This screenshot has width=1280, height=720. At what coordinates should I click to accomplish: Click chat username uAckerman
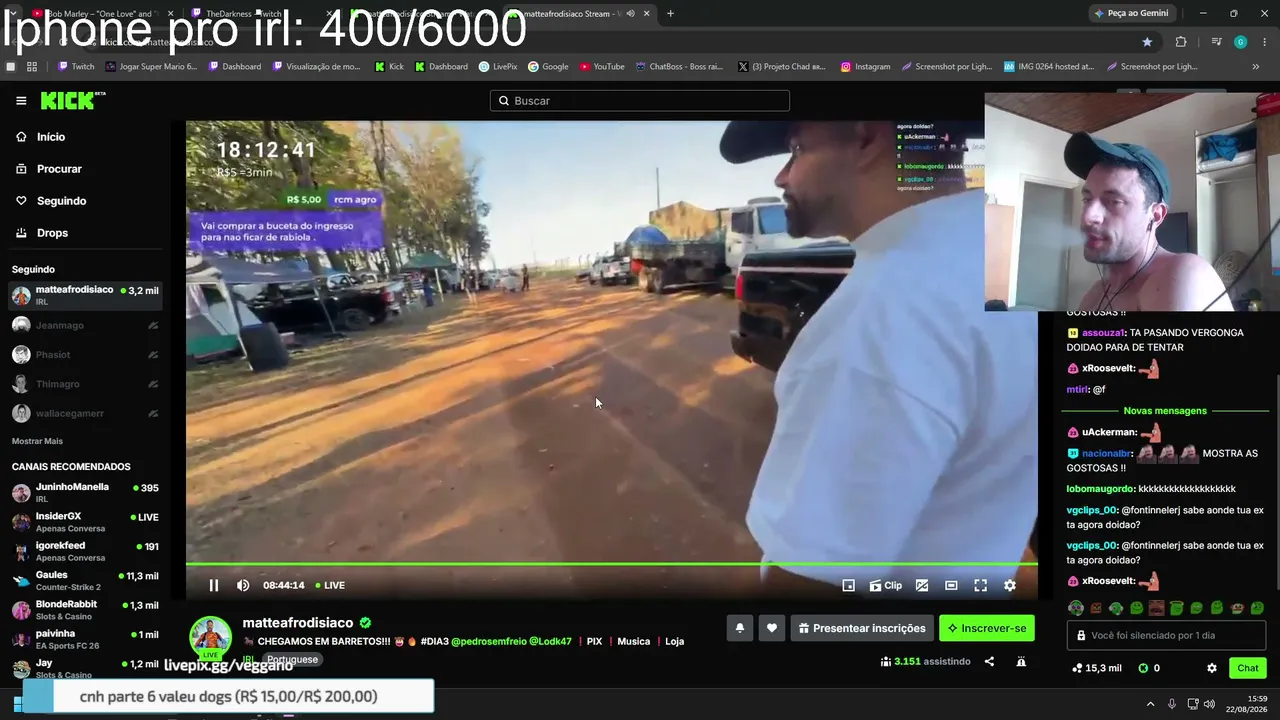pyautogui.click(x=1109, y=432)
